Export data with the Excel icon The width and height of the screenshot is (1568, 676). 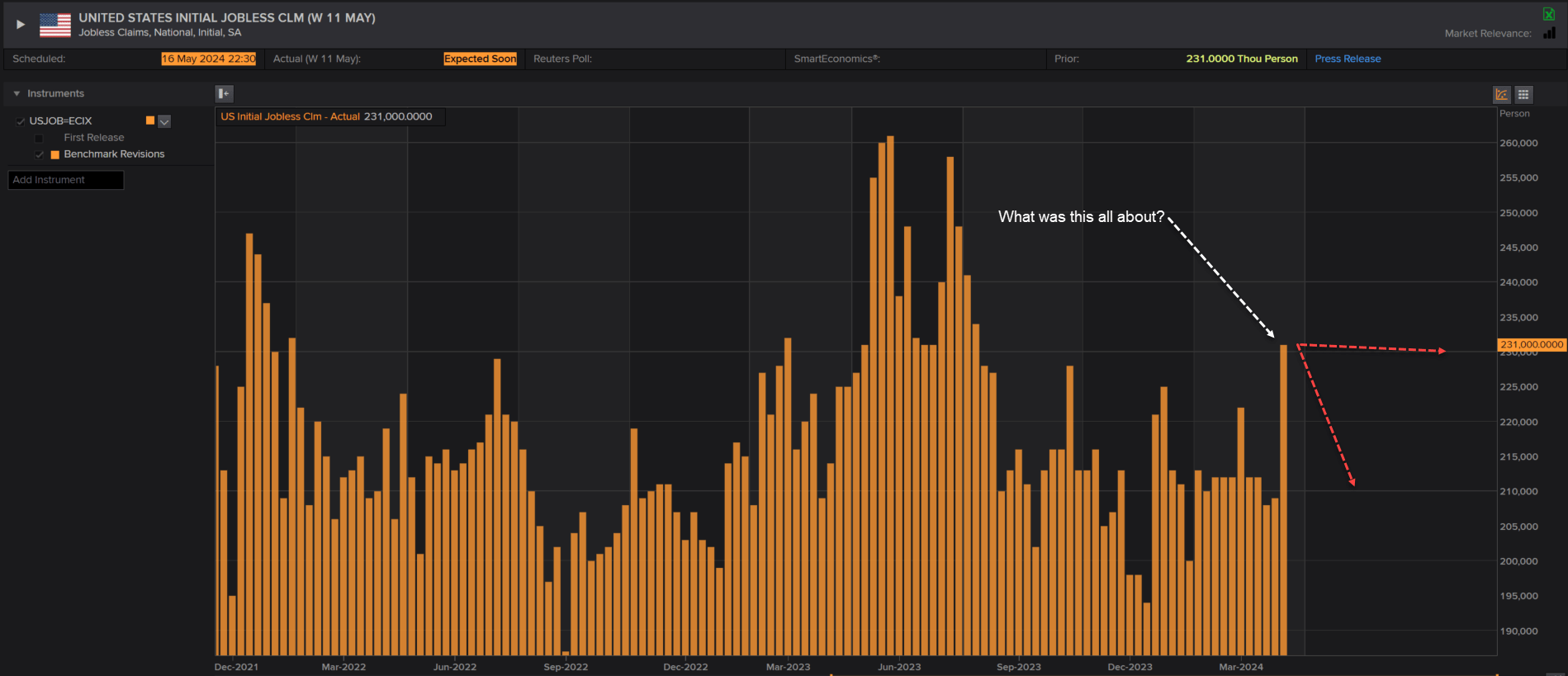(x=1549, y=14)
